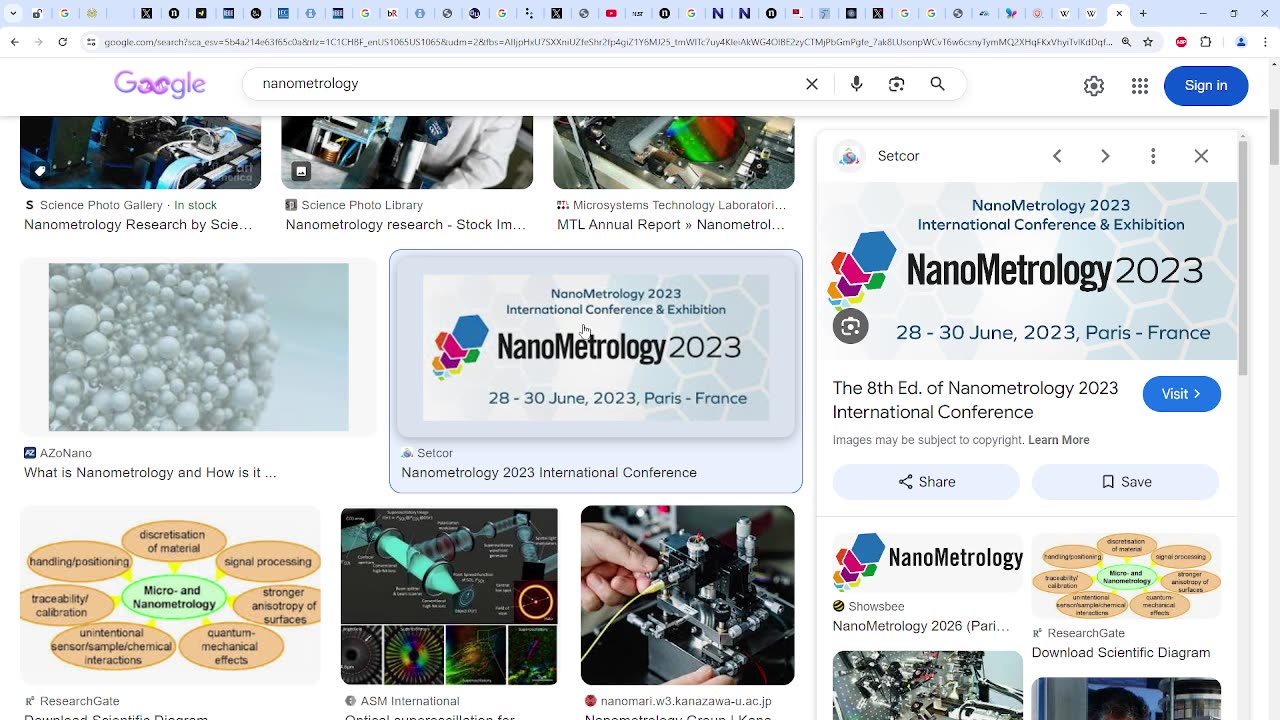Viewport: 1280px width, 720px height.
Task: Open 'Download Scientific Diagram' panel link
Action: pyautogui.click(x=1121, y=653)
